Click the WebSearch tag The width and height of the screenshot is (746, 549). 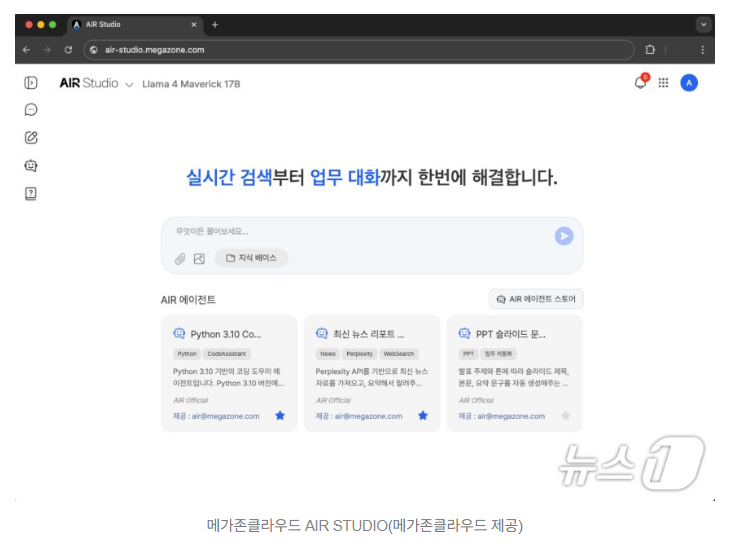click(399, 354)
